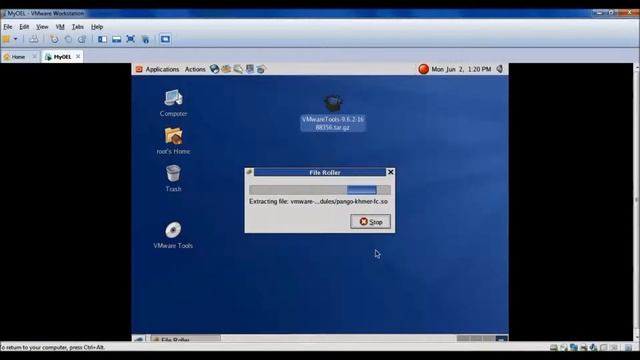The width and height of the screenshot is (640, 360).
Task: Close the Home tab
Action: click(x=34, y=57)
